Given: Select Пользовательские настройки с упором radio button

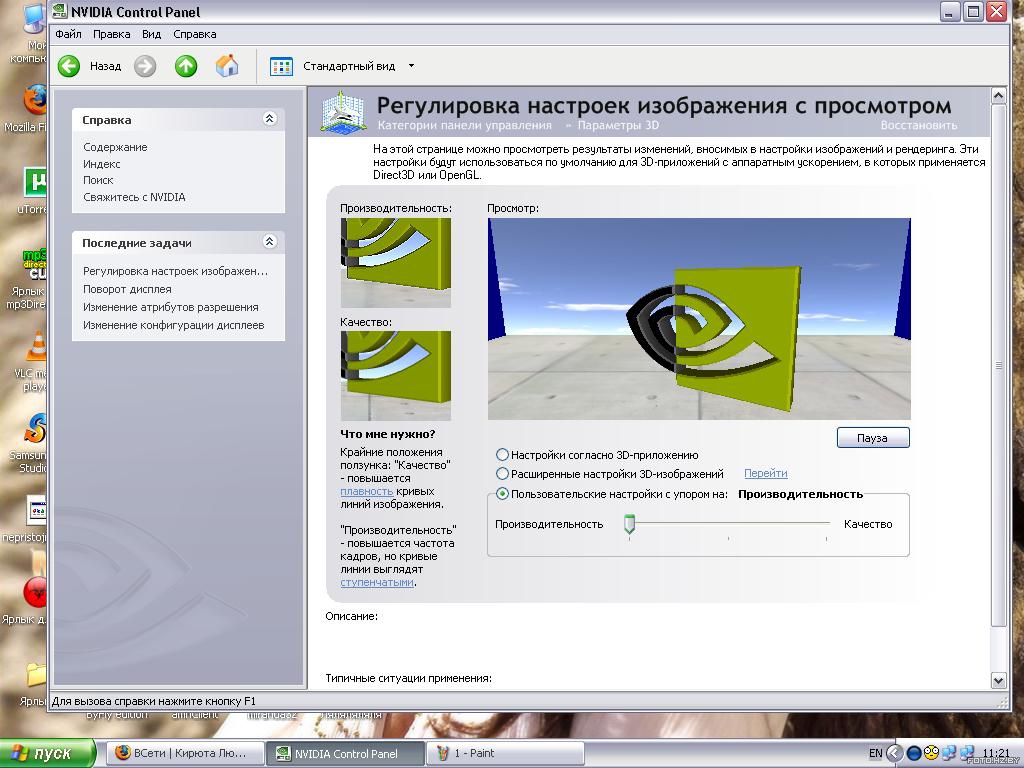Looking at the screenshot, I should (502, 494).
